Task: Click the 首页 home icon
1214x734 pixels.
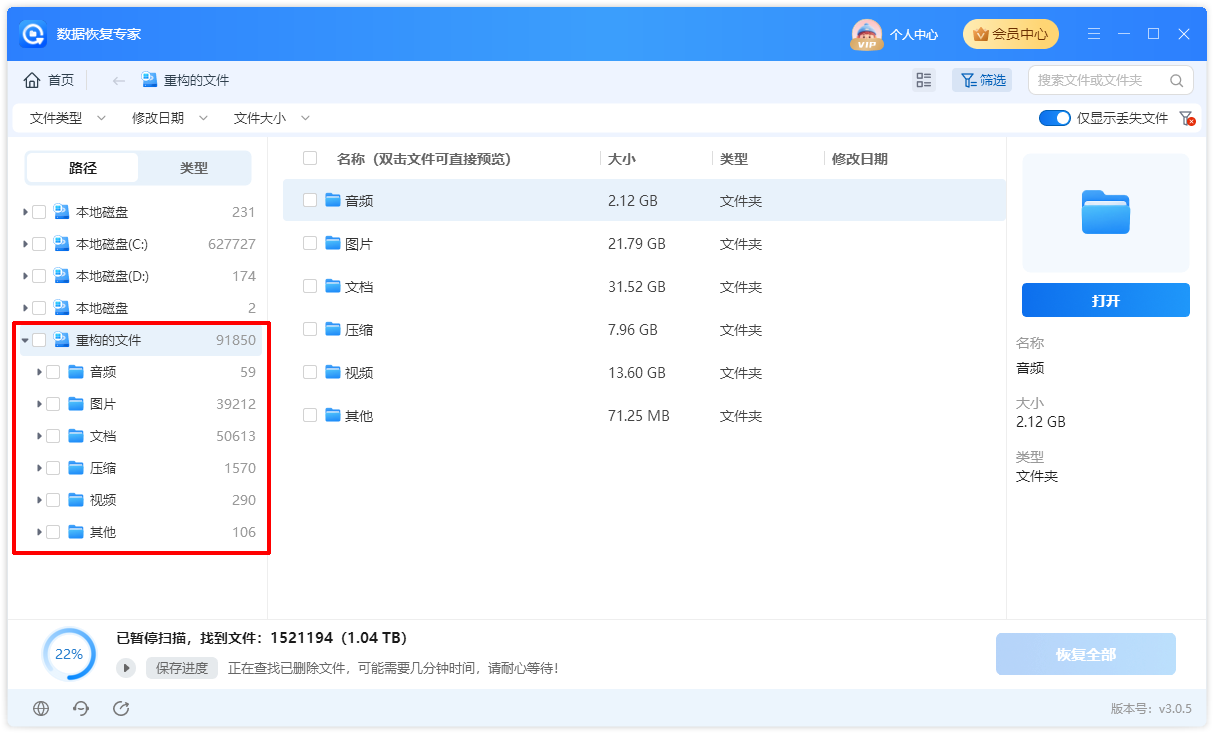Action: tap(32, 80)
